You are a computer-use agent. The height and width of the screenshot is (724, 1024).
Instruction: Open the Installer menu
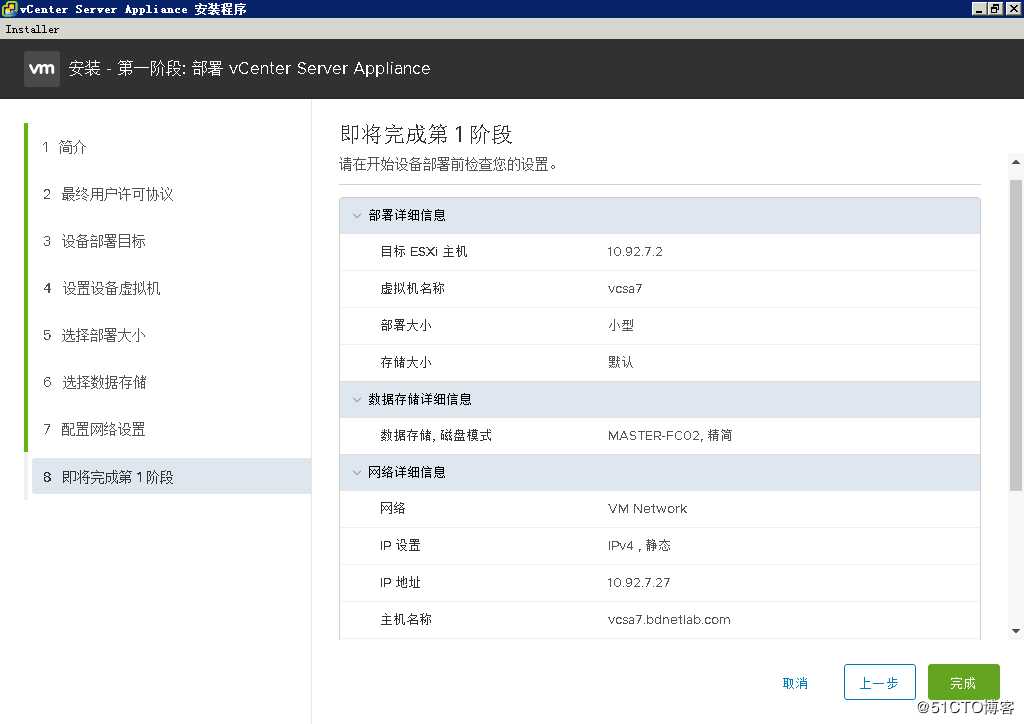coord(32,29)
